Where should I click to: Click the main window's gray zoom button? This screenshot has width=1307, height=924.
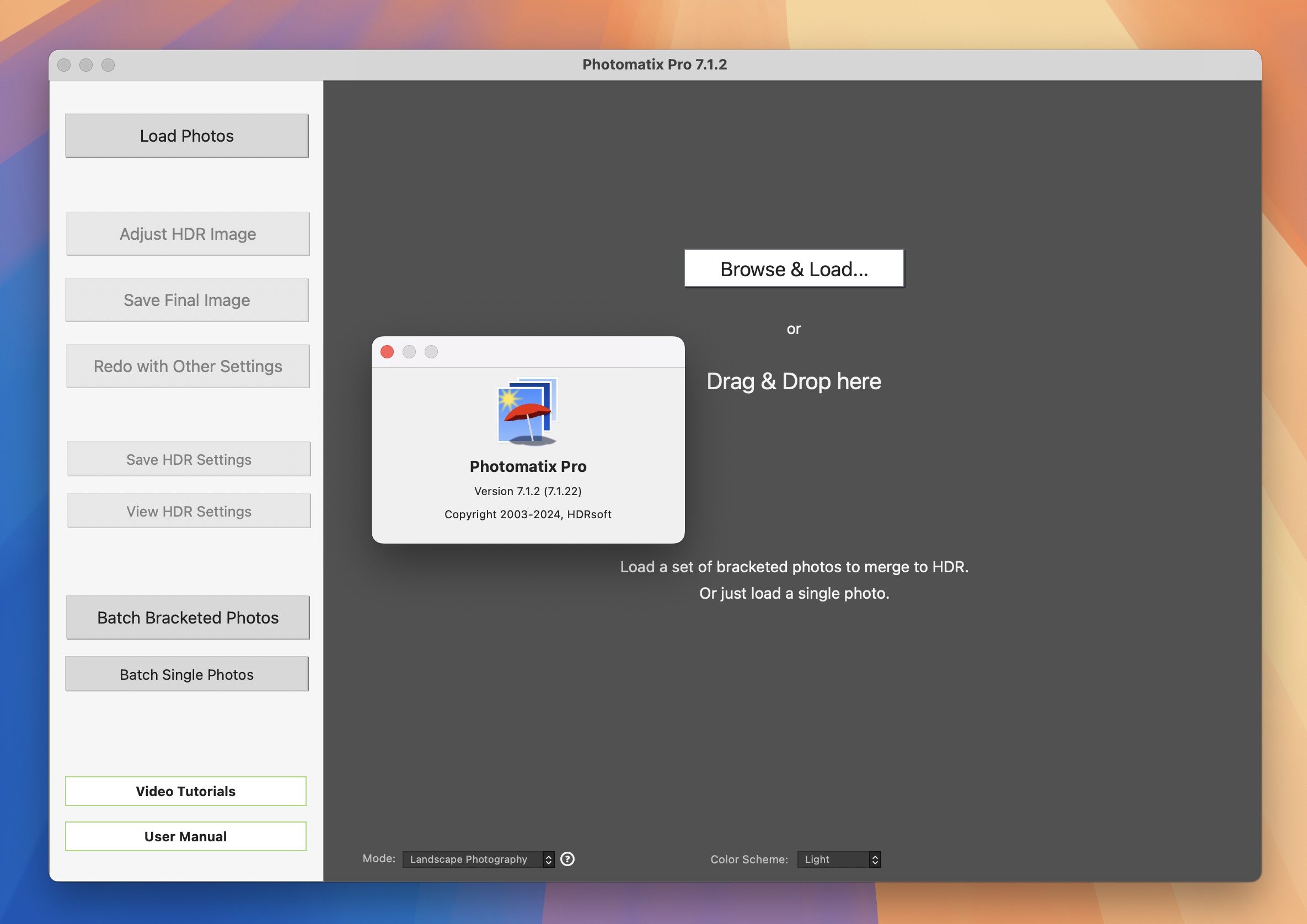[x=108, y=65]
